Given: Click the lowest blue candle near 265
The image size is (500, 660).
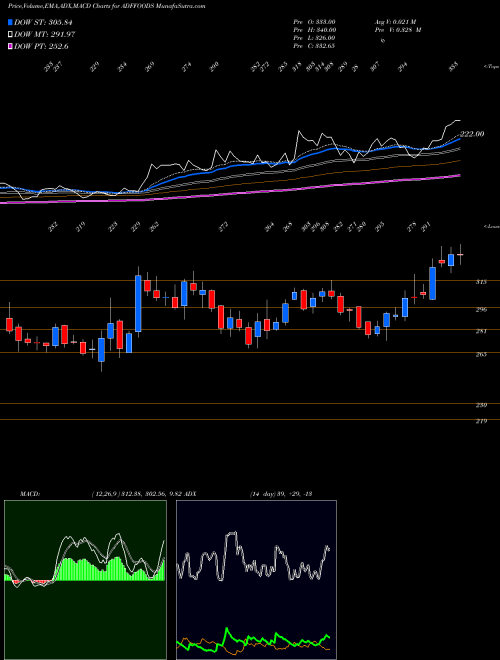Looking at the screenshot, I should pyautogui.click(x=101, y=350).
